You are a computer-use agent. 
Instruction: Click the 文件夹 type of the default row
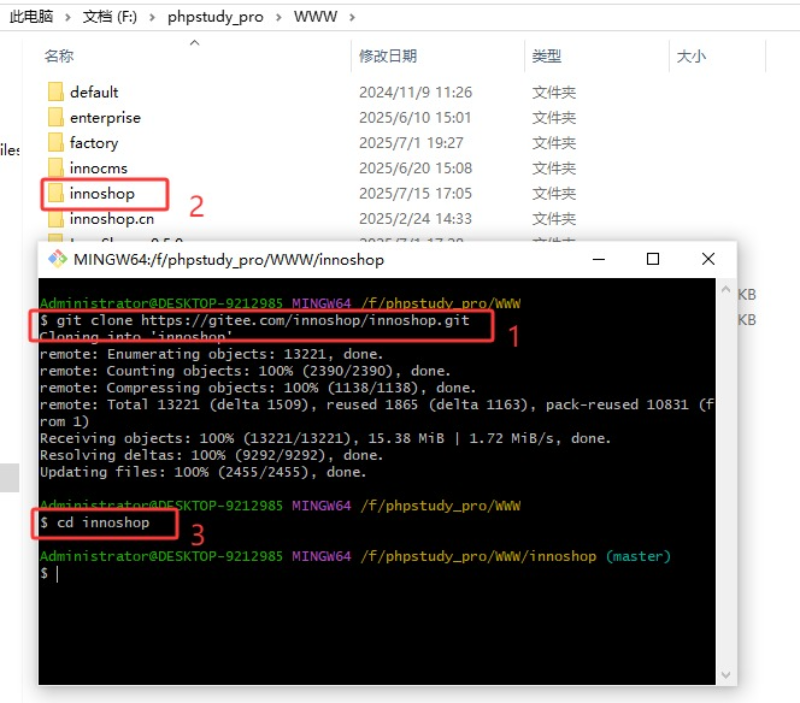(554, 92)
